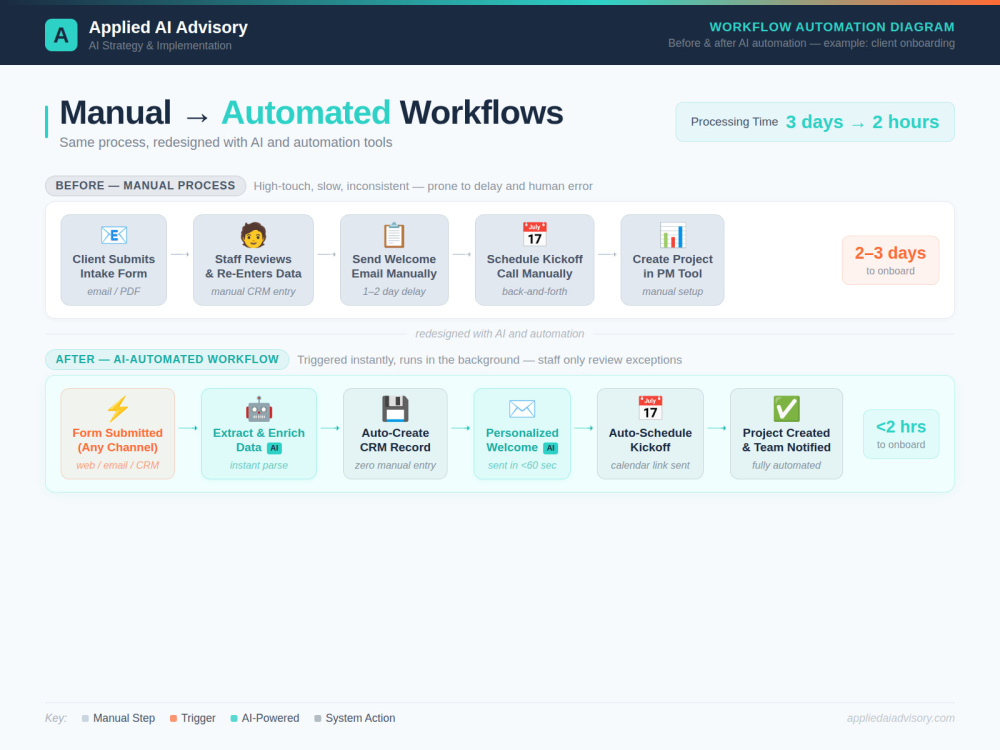Open the appliedaiadvisory.com link

coord(901,718)
